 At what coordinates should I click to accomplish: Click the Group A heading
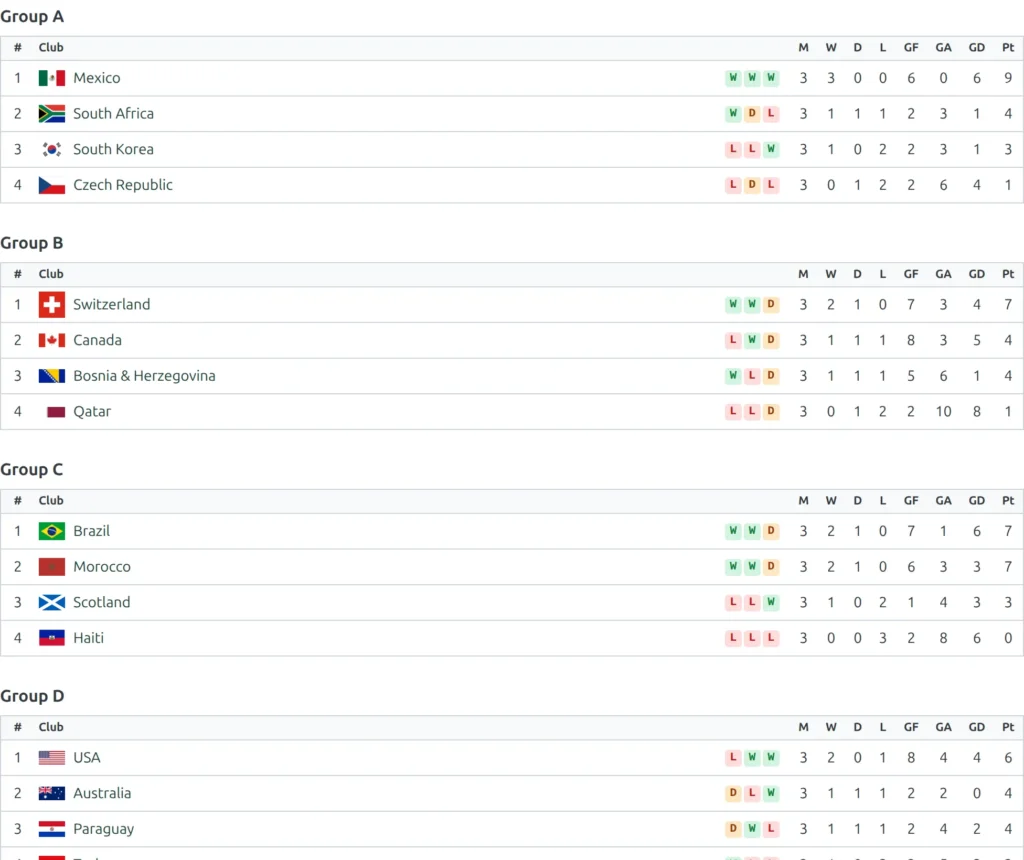[x=32, y=17]
